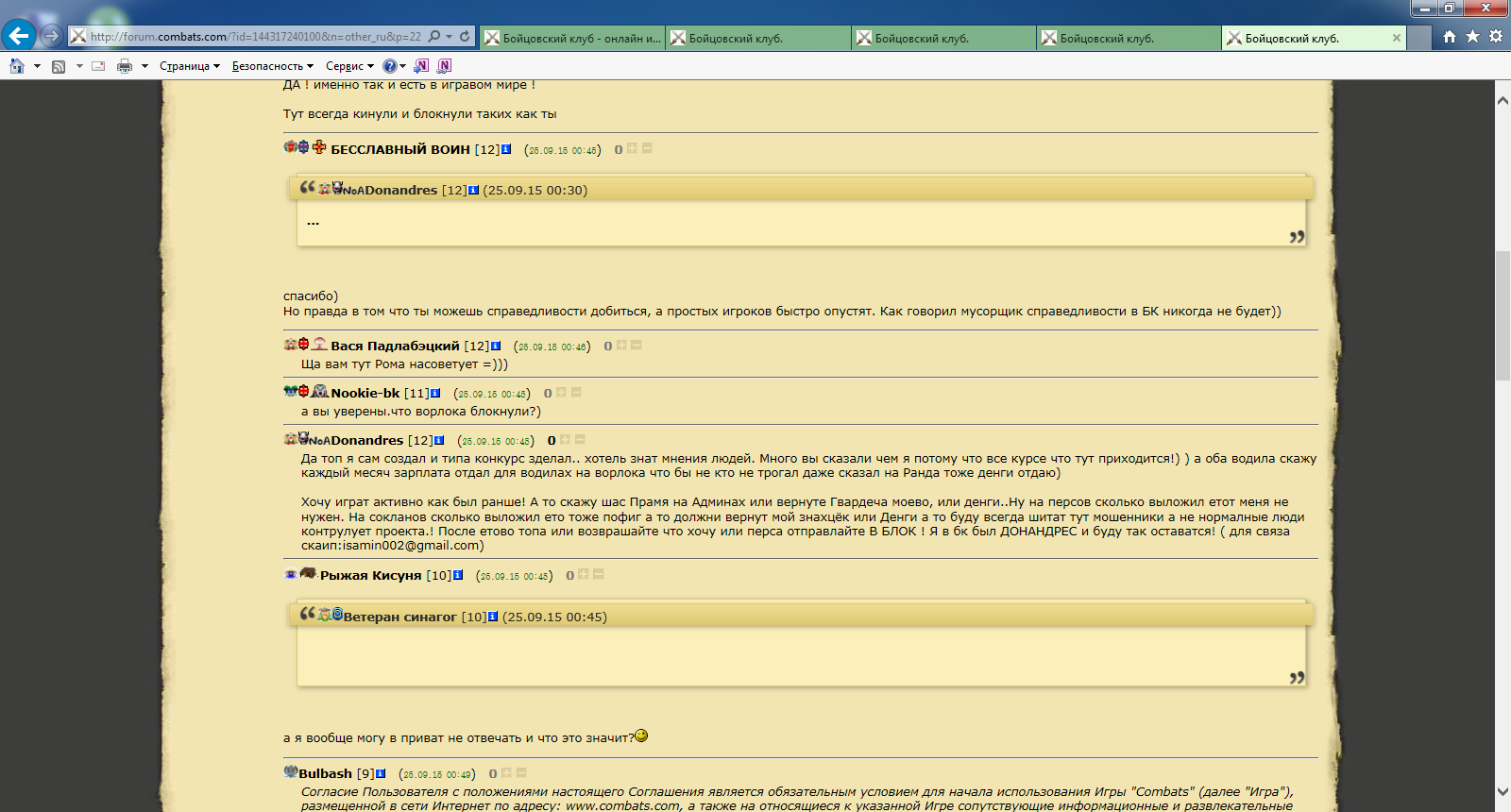
Task: Click plus rating on Bulbash post
Action: click(506, 772)
